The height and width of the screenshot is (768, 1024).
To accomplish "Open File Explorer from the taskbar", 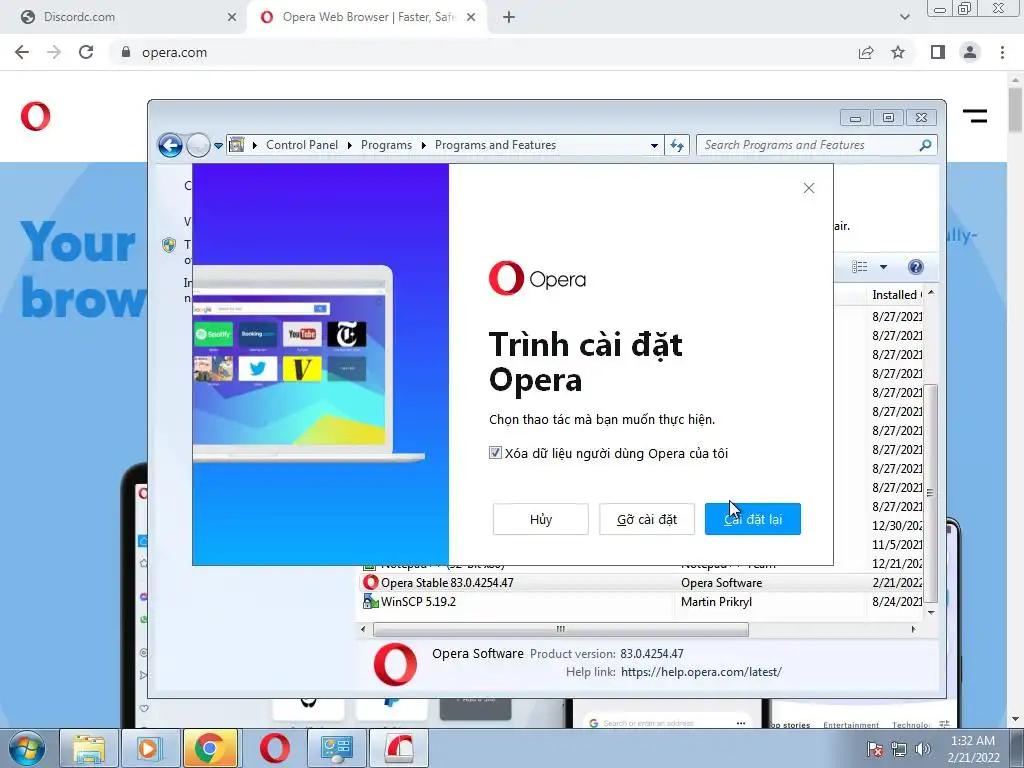I will [x=89, y=748].
